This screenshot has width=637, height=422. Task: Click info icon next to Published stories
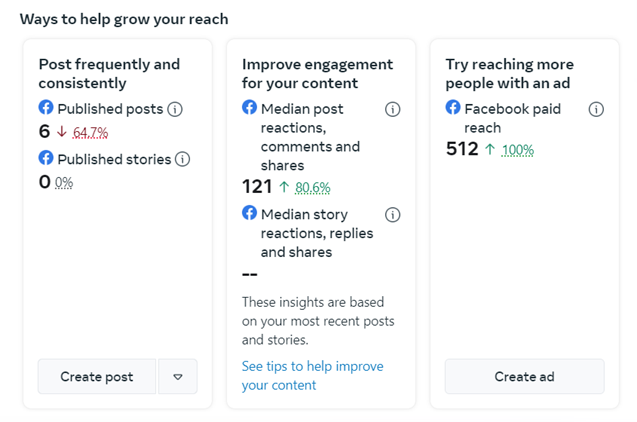pos(182,159)
